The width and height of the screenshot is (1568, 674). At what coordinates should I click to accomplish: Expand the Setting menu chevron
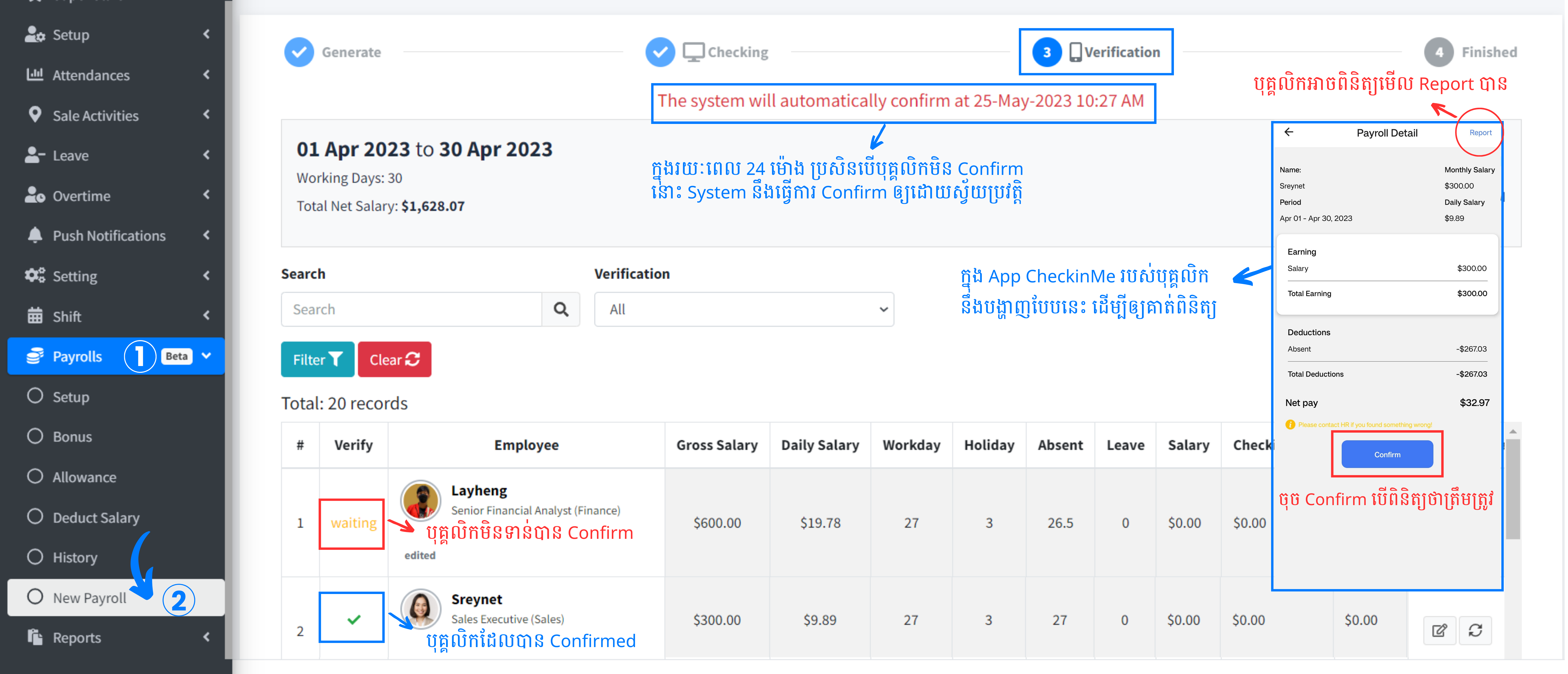(206, 275)
